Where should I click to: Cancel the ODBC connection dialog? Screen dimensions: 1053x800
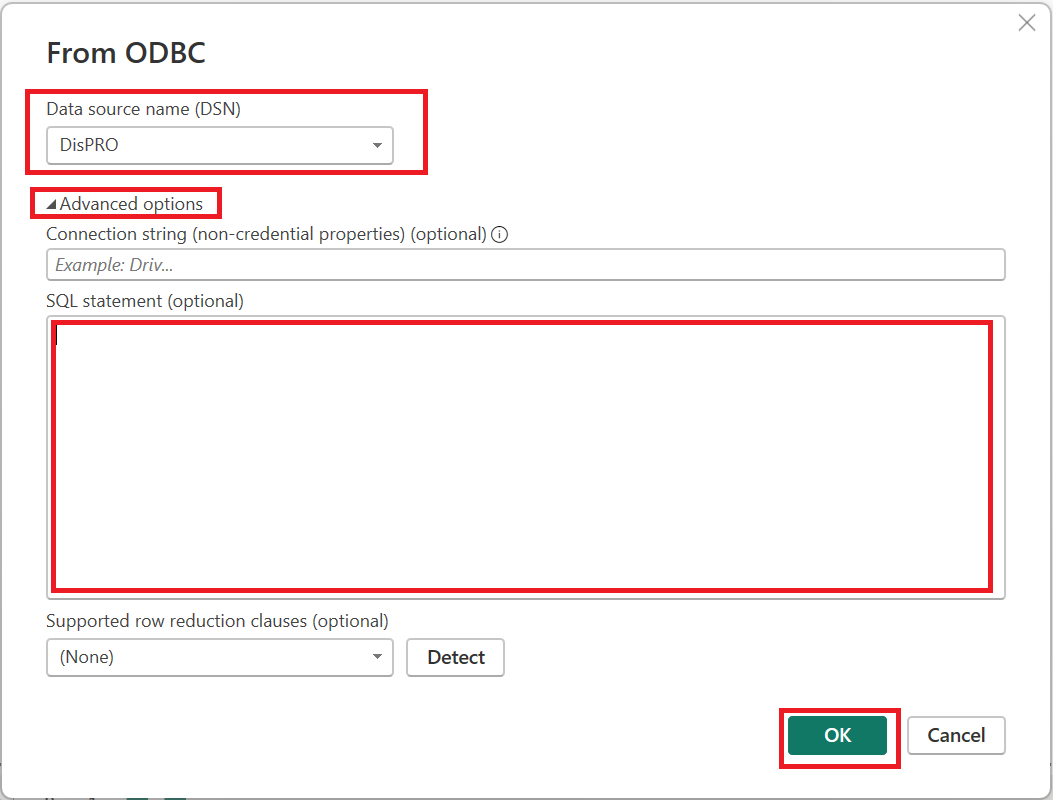point(956,735)
